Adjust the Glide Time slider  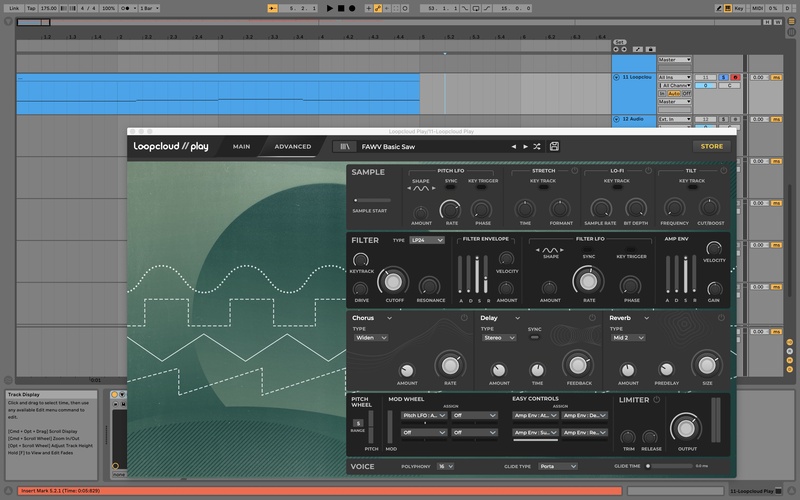tap(650, 466)
